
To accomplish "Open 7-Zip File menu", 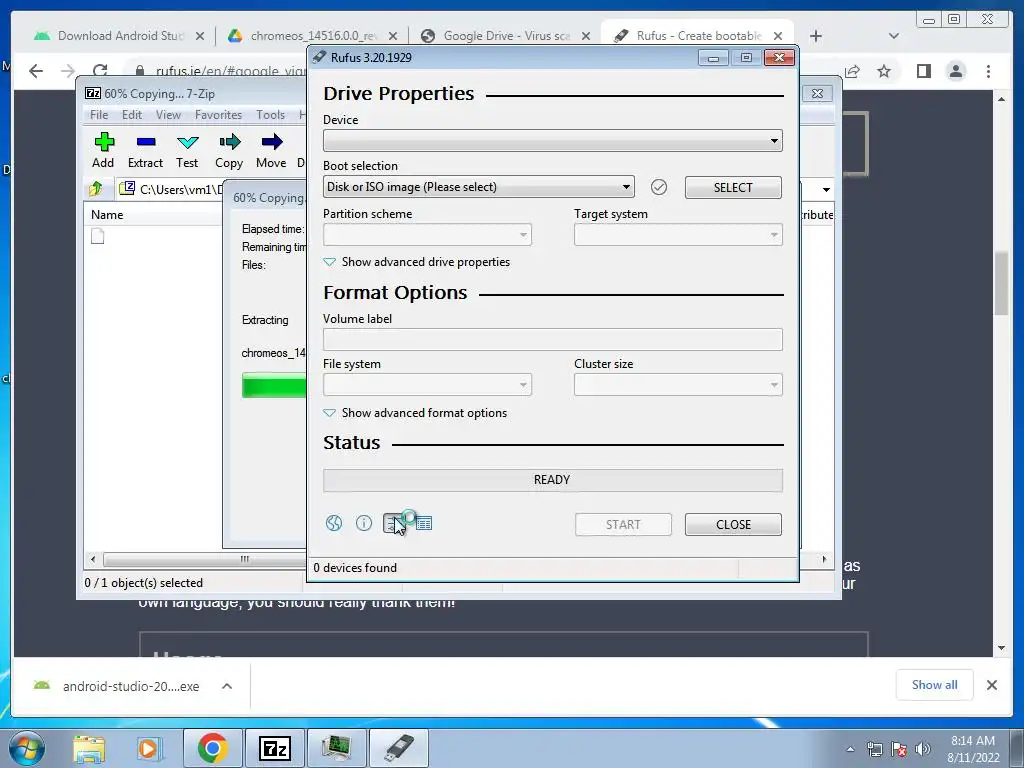I will (x=99, y=115).
